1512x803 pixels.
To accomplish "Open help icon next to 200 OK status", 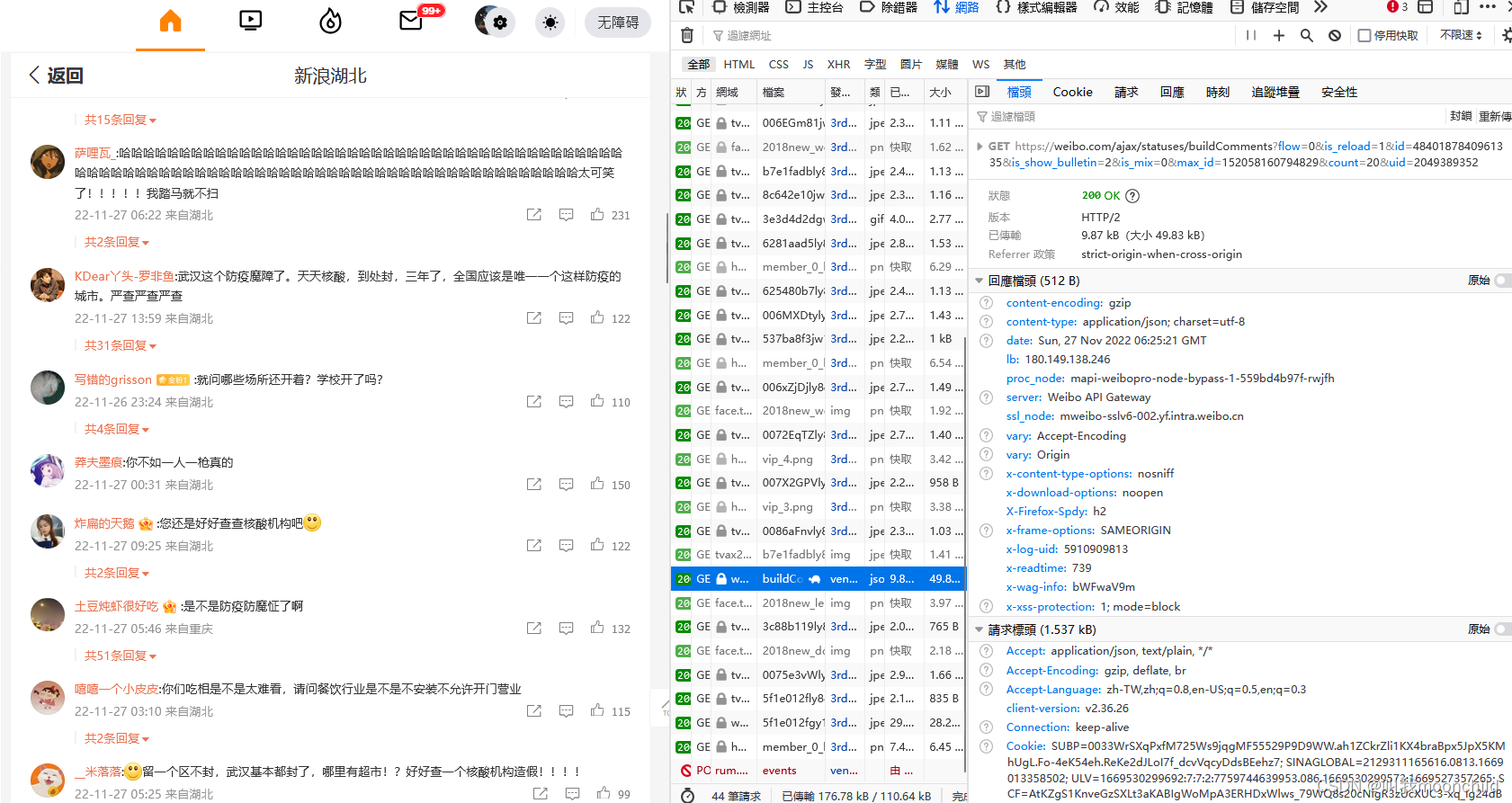I will (1132, 195).
